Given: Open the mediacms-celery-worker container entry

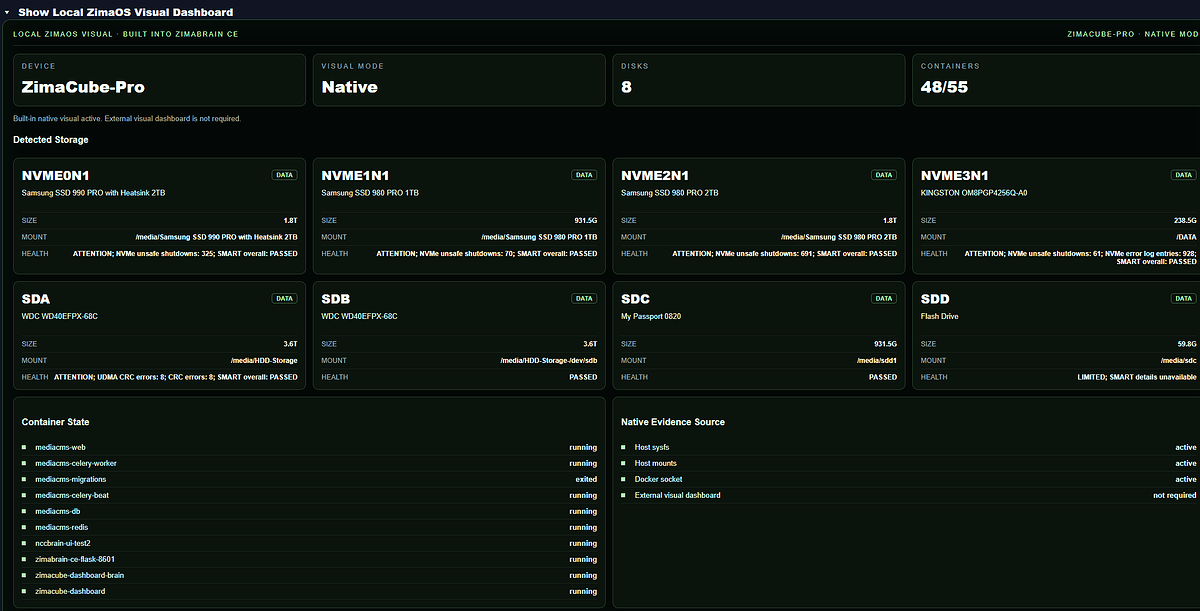Looking at the screenshot, I should point(309,463).
